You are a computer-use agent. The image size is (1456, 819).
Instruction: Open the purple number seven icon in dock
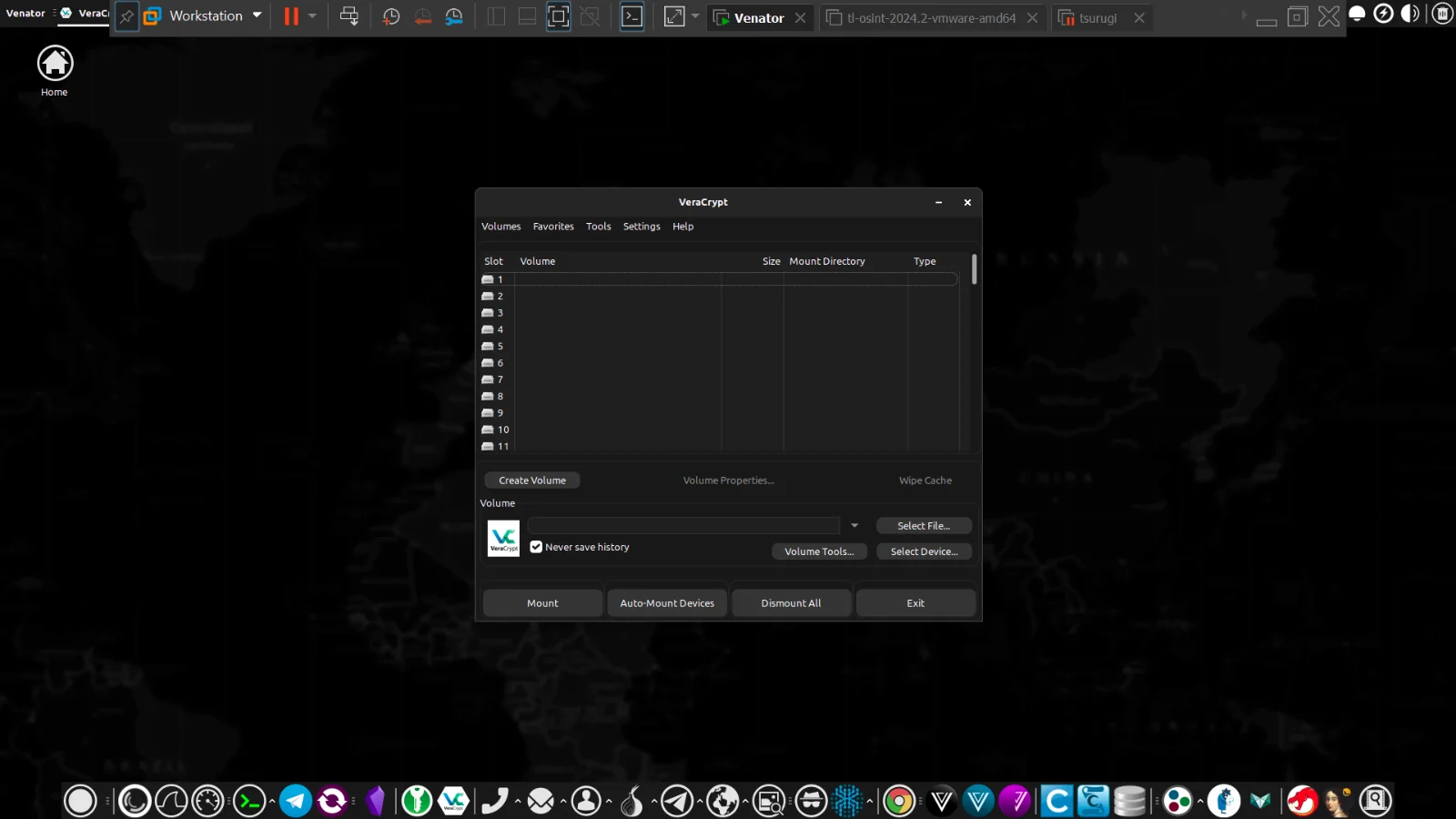tap(1015, 801)
